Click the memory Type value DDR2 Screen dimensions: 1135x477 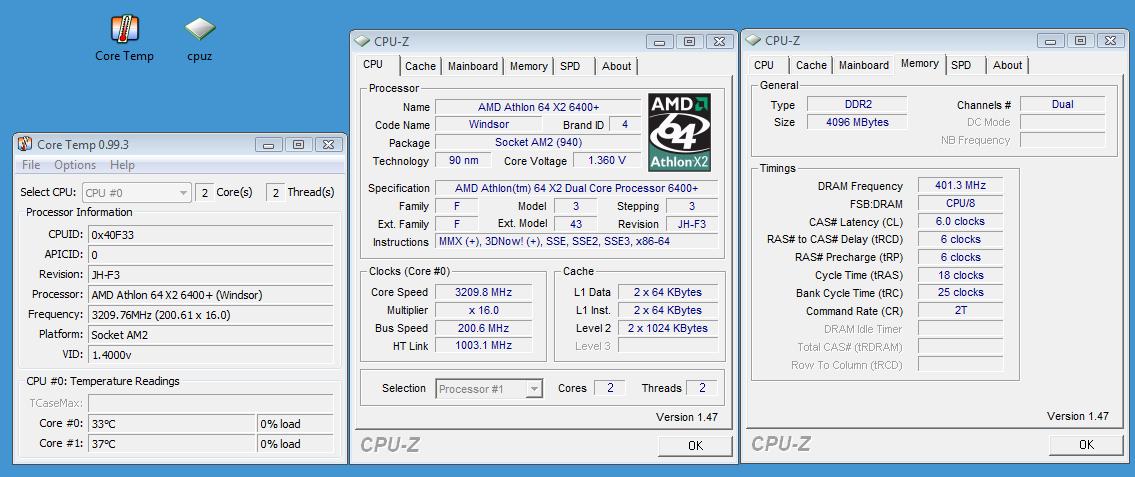[857, 105]
